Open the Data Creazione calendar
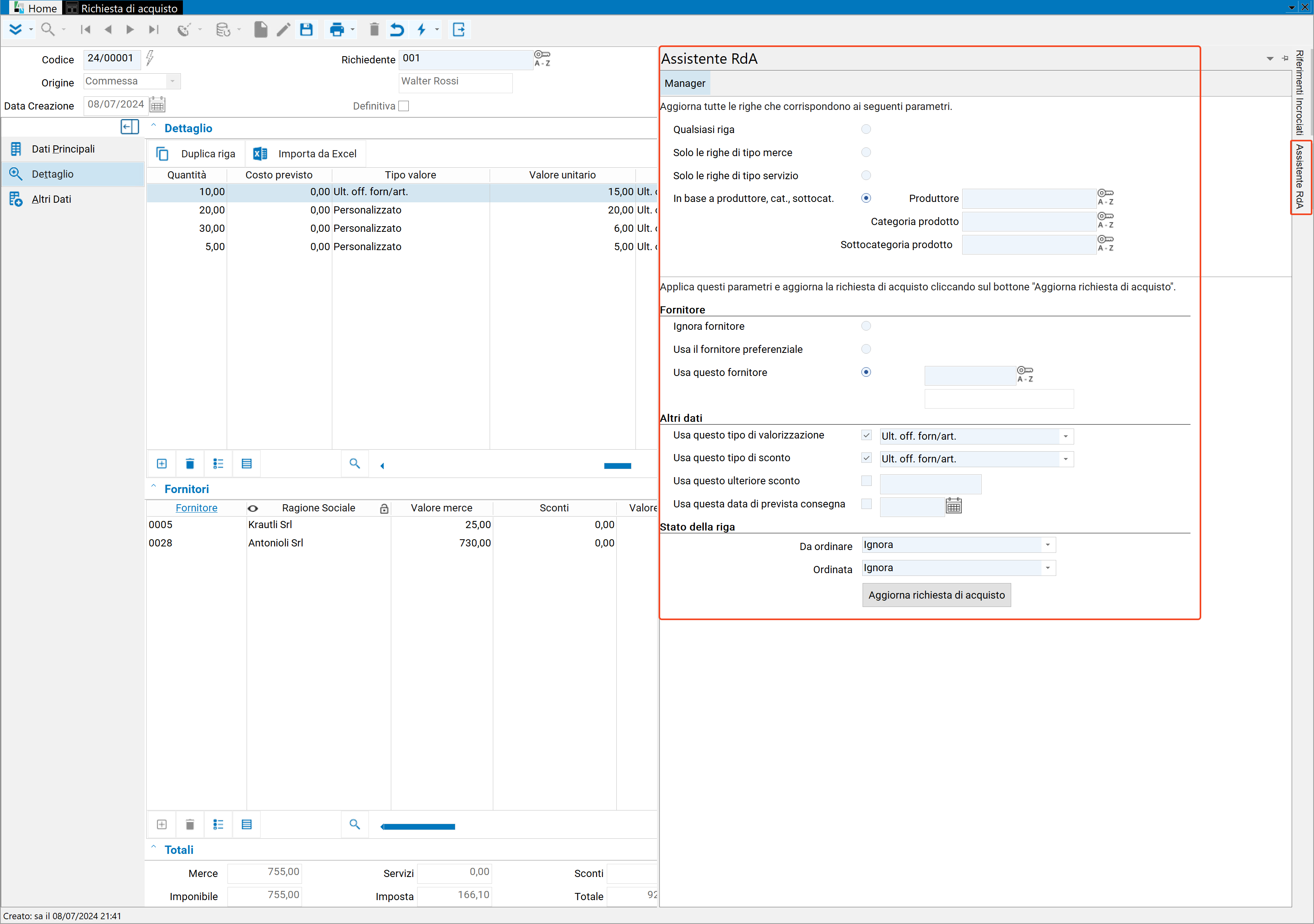The width and height of the screenshot is (1314, 924). [157, 105]
